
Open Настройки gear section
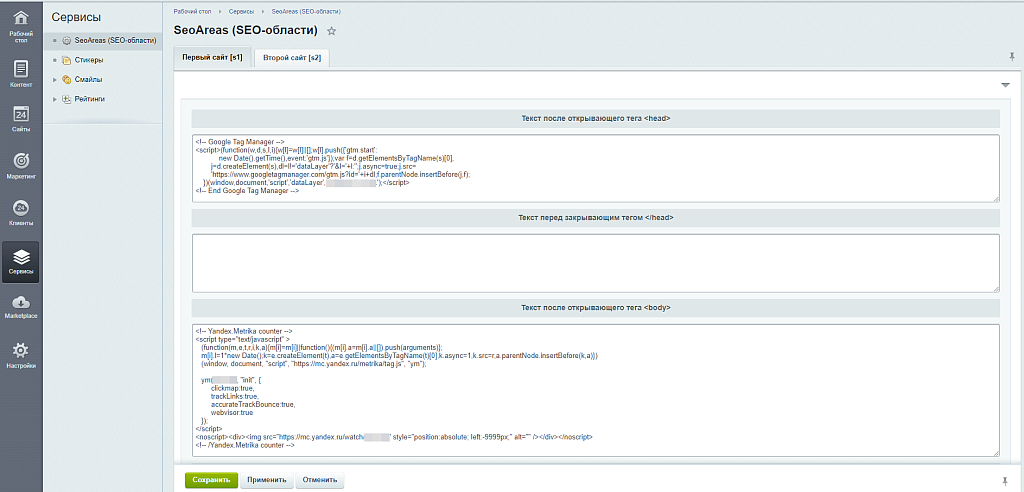click(21, 354)
